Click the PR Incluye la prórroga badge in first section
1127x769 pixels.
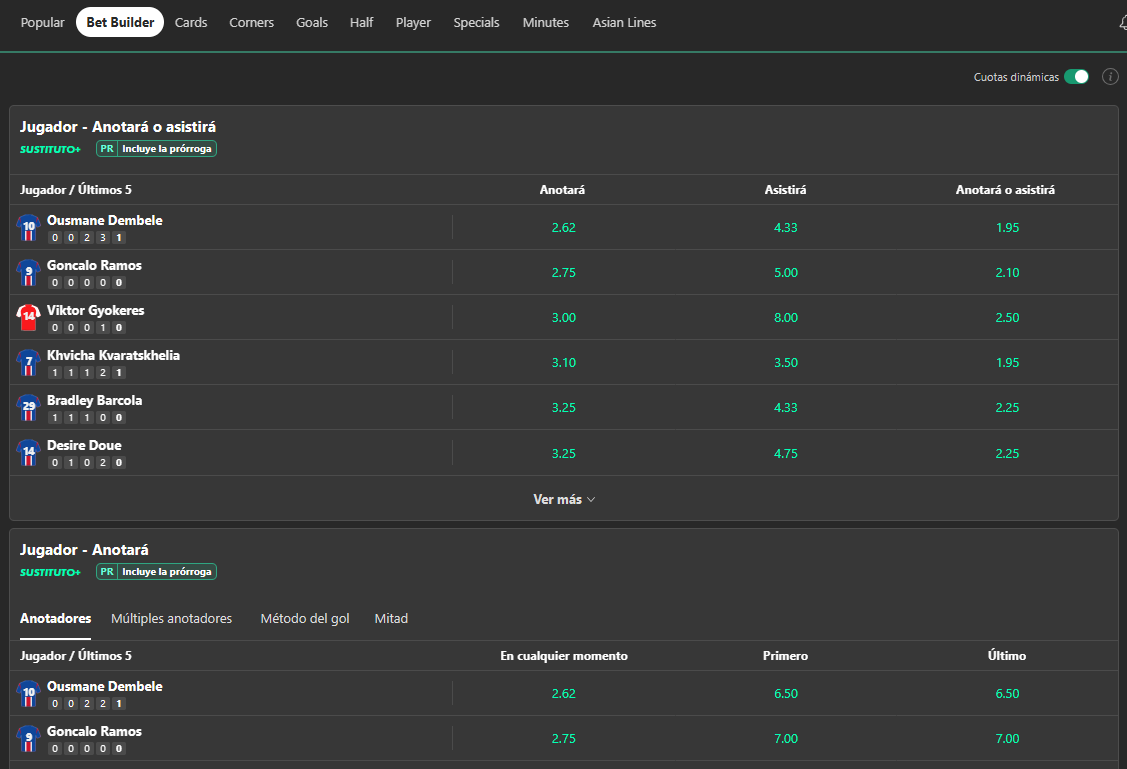[156, 149]
